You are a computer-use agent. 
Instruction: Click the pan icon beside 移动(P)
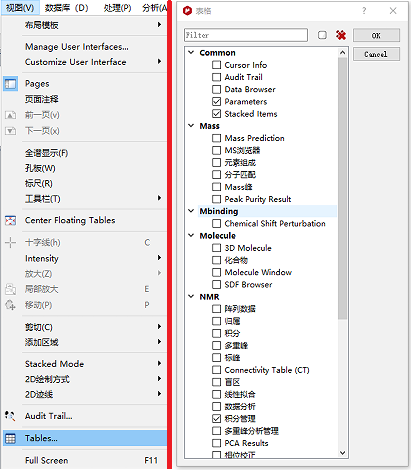[x=10, y=305]
